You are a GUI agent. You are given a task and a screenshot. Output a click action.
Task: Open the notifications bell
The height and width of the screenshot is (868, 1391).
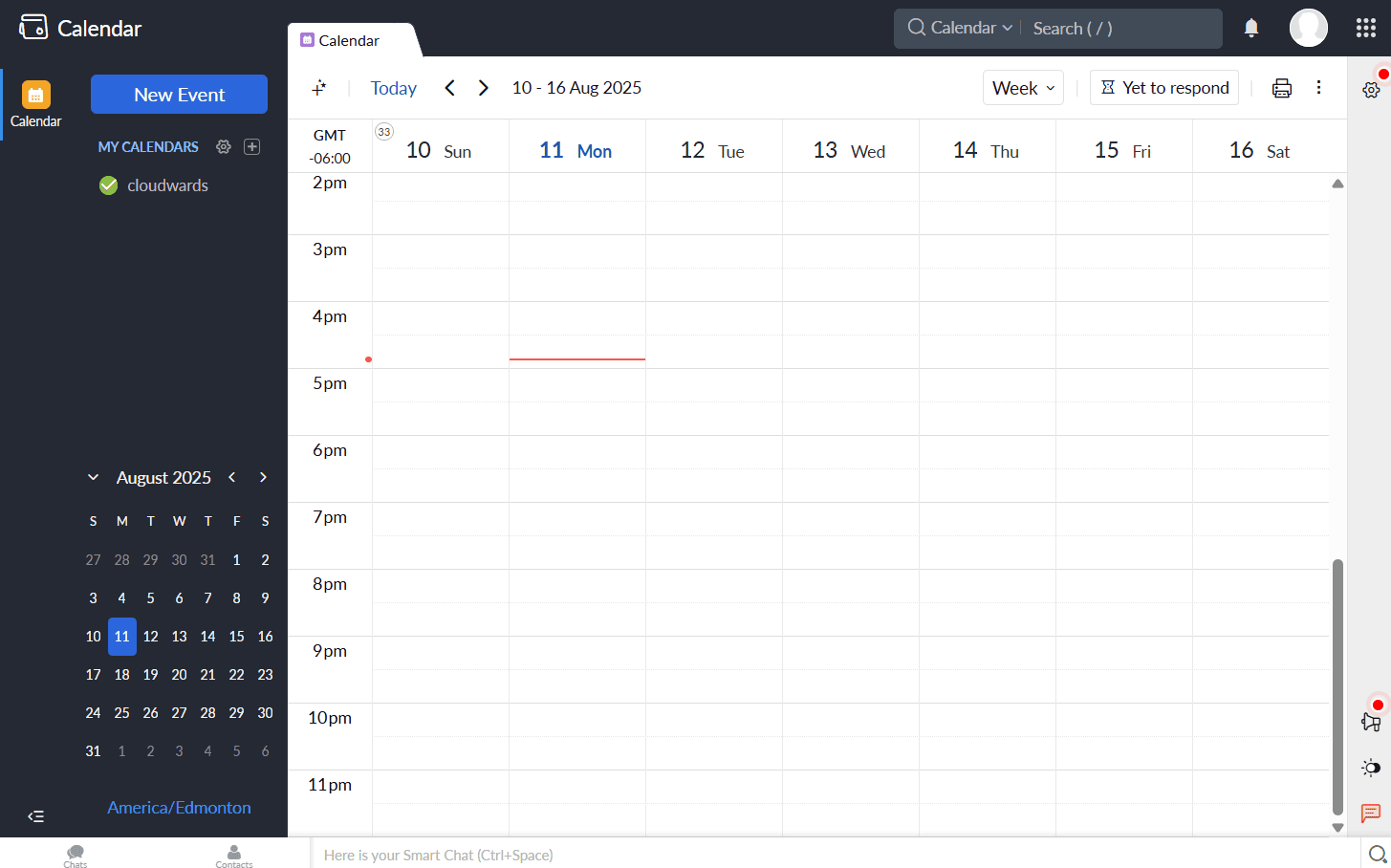(1251, 28)
